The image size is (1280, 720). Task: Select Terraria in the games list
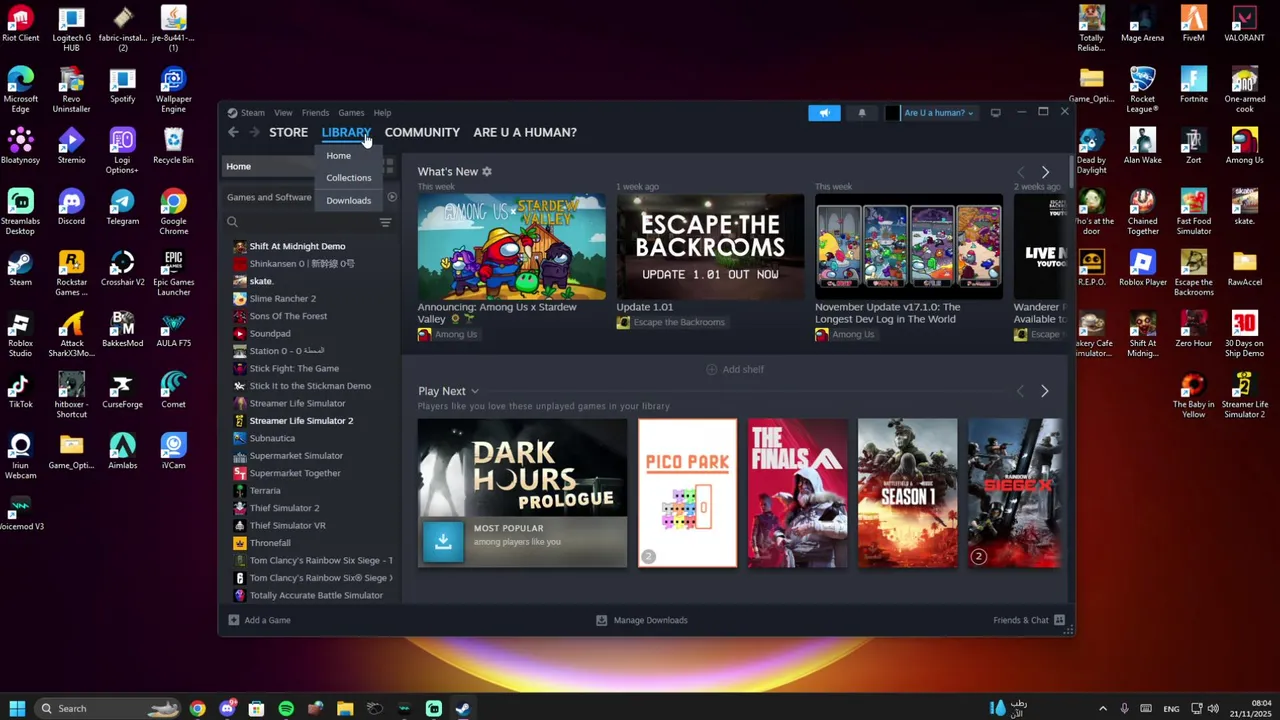pyautogui.click(x=265, y=490)
